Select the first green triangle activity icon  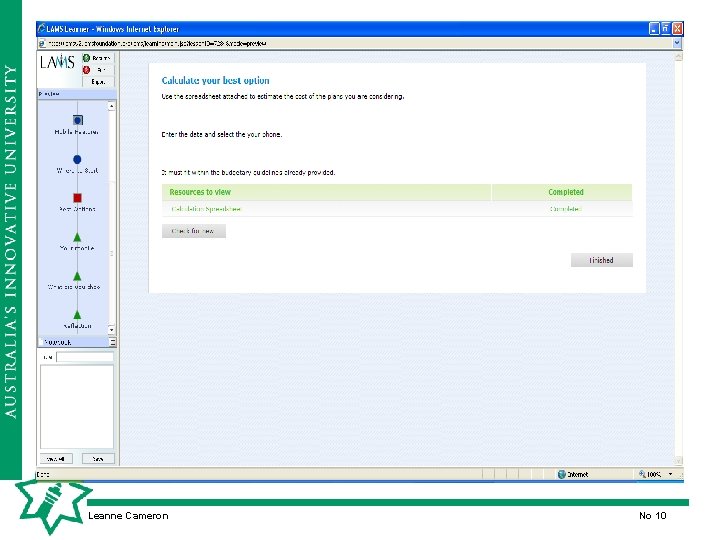pyautogui.click(x=77, y=237)
